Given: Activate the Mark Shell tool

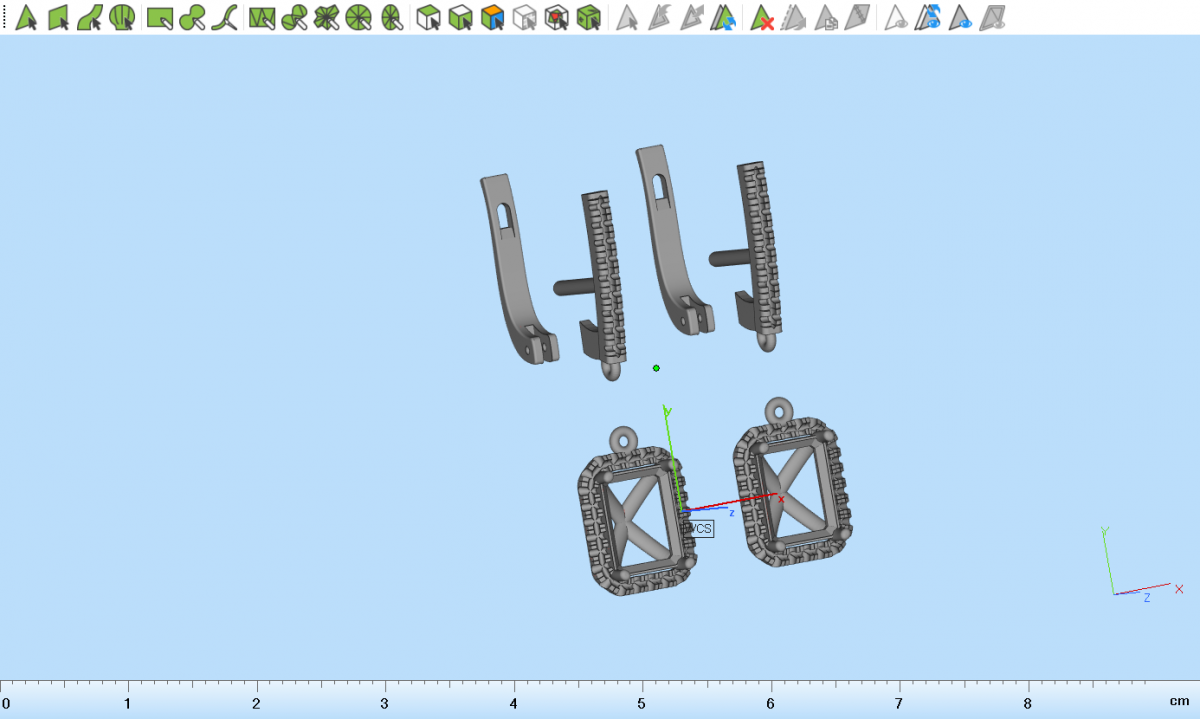Looking at the screenshot, I should (122, 17).
